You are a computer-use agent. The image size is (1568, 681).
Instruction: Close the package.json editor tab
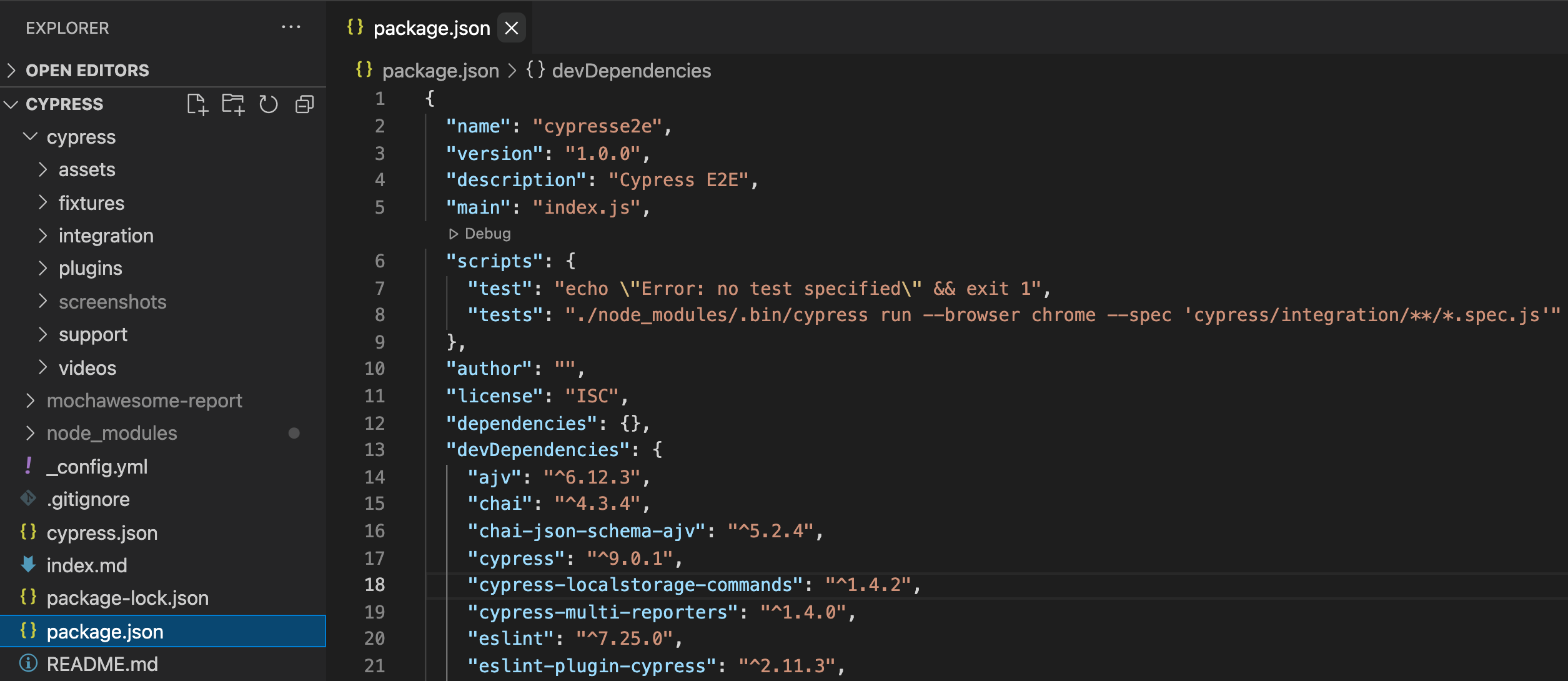point(512,28)
